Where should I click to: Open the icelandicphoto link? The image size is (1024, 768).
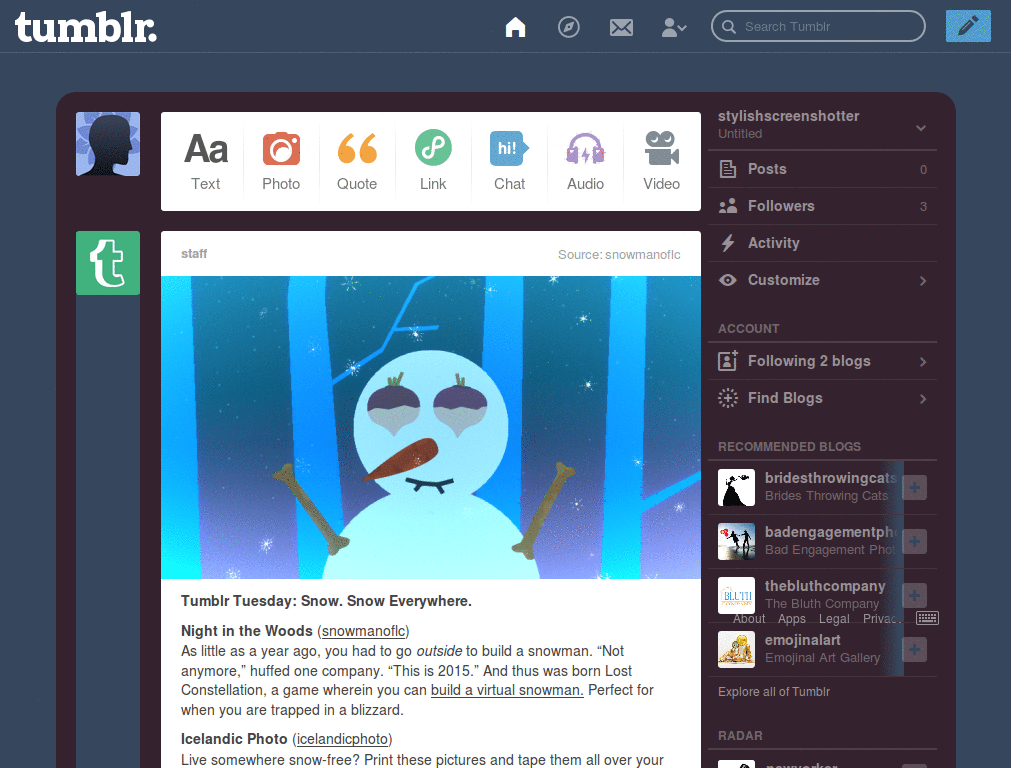(x=342, y=739)
